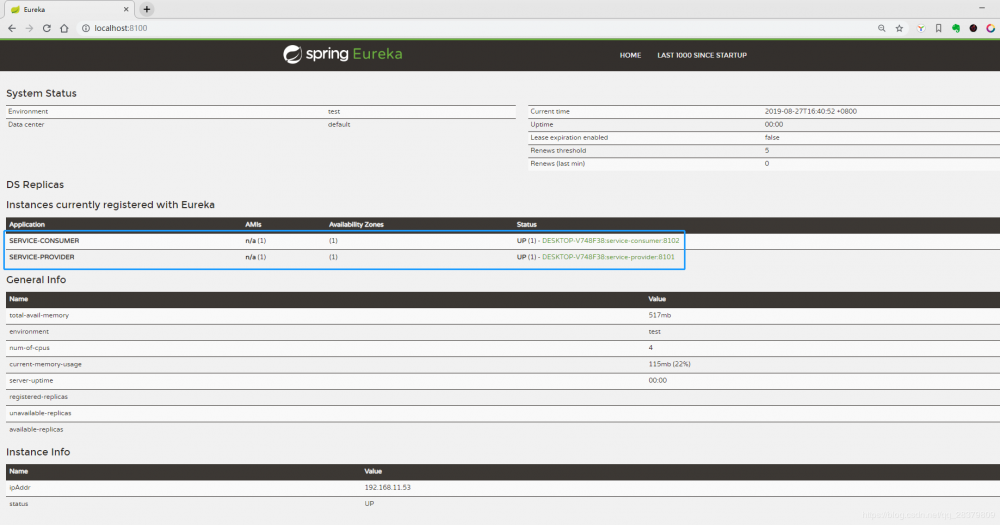Open the colorful circle extension icon
1000x525 pixels.
(x=990, y=28)
